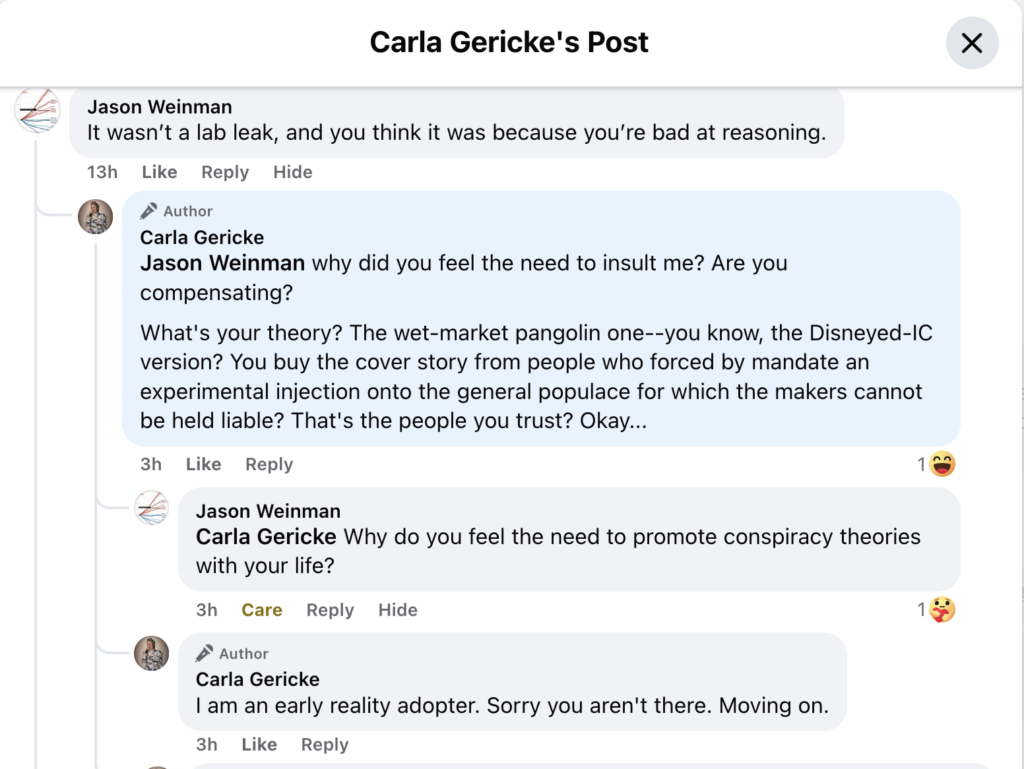Hide Jason's conspiracy theories reply
Image resolution: width=1024 pixels, height=769 pixels.
[398, 610]
